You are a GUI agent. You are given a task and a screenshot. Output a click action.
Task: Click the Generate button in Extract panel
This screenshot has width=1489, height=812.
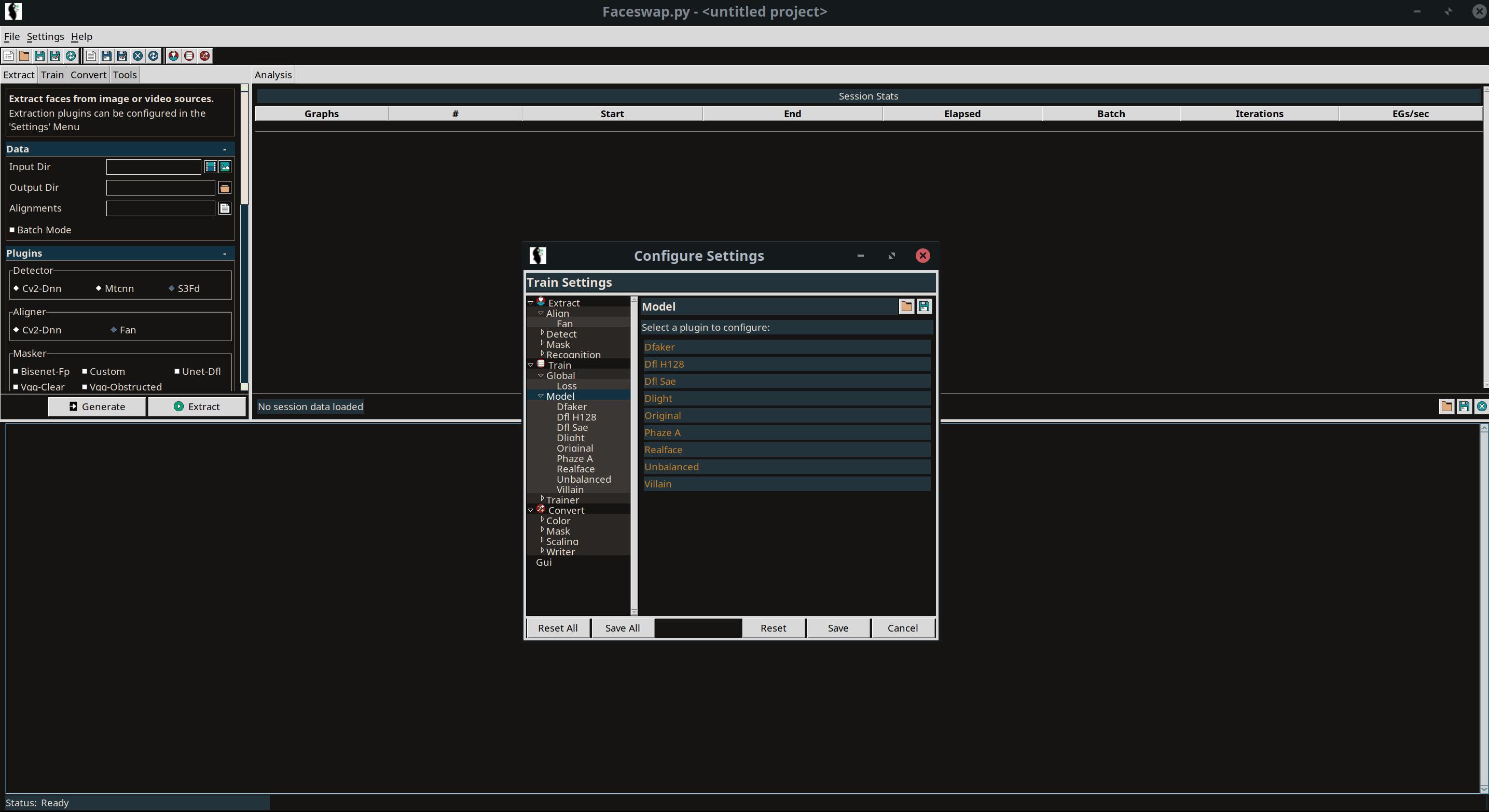point(97,406)
